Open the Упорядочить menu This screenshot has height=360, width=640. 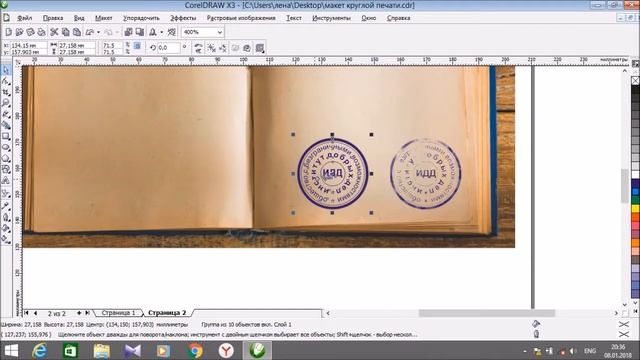[141, 18]
